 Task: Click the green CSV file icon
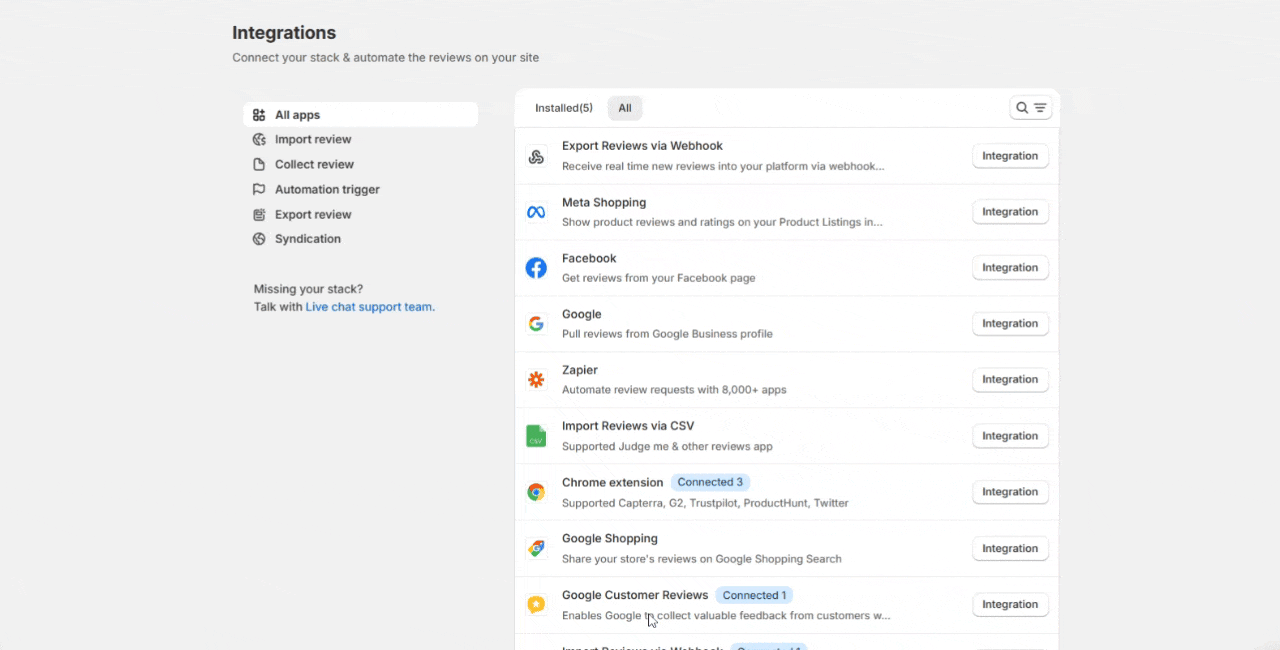coord(536,436)
